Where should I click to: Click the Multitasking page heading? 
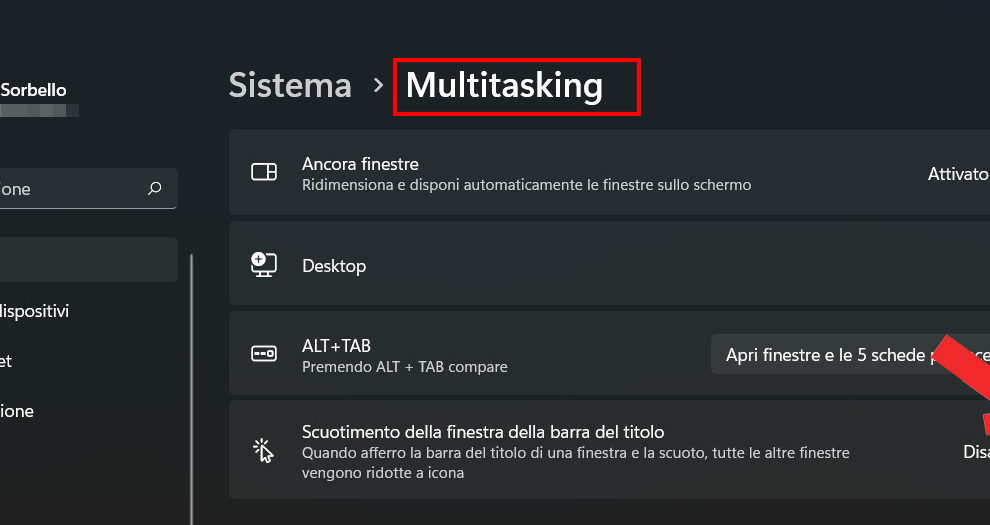pyautogui.click(x=504, y=86)
